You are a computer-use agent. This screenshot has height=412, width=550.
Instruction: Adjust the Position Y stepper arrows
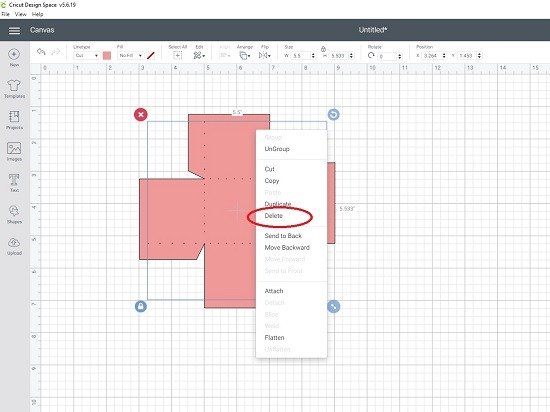[479, 56]
